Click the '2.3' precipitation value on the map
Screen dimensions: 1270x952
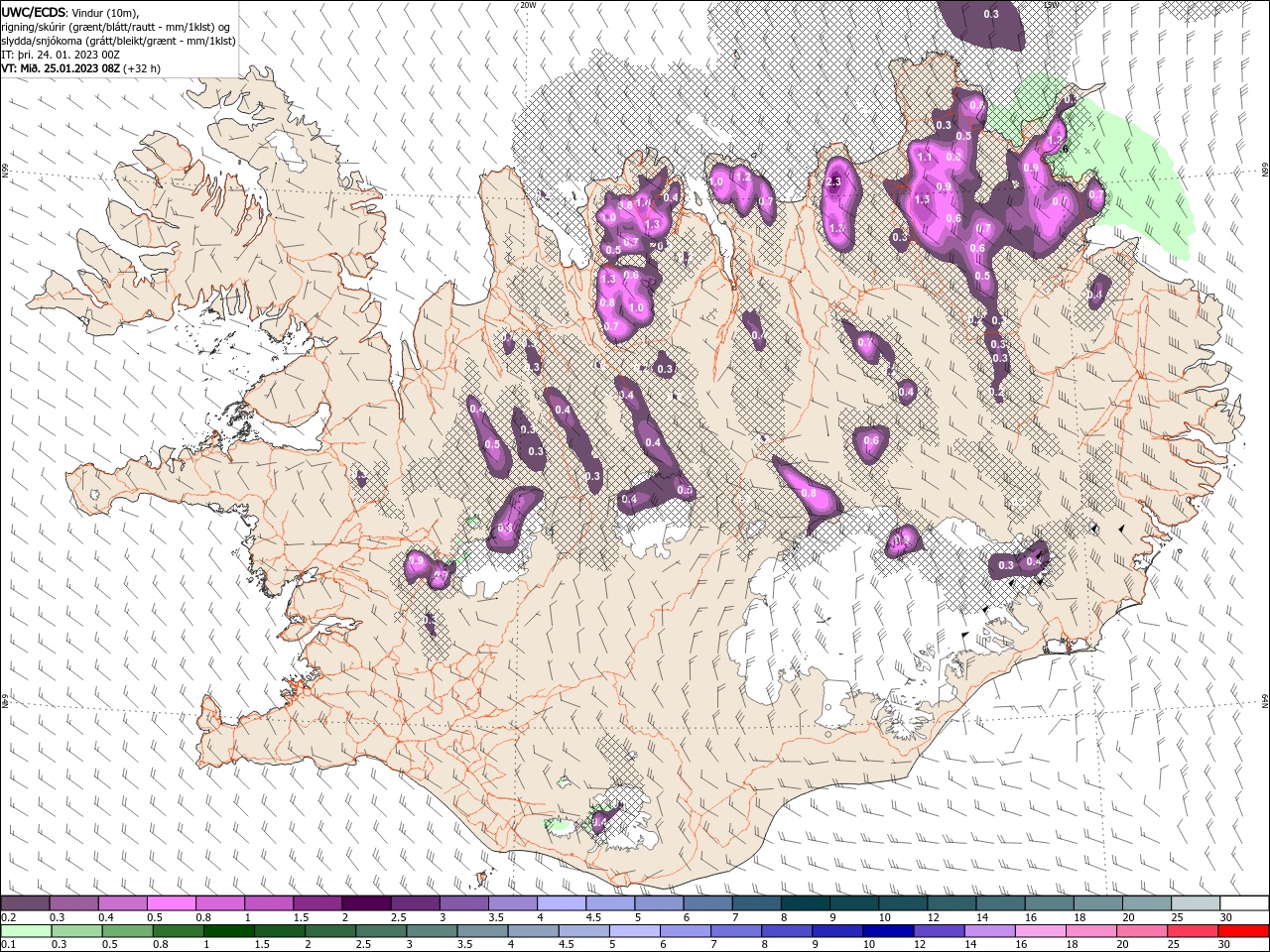click(x=833, y=181)
